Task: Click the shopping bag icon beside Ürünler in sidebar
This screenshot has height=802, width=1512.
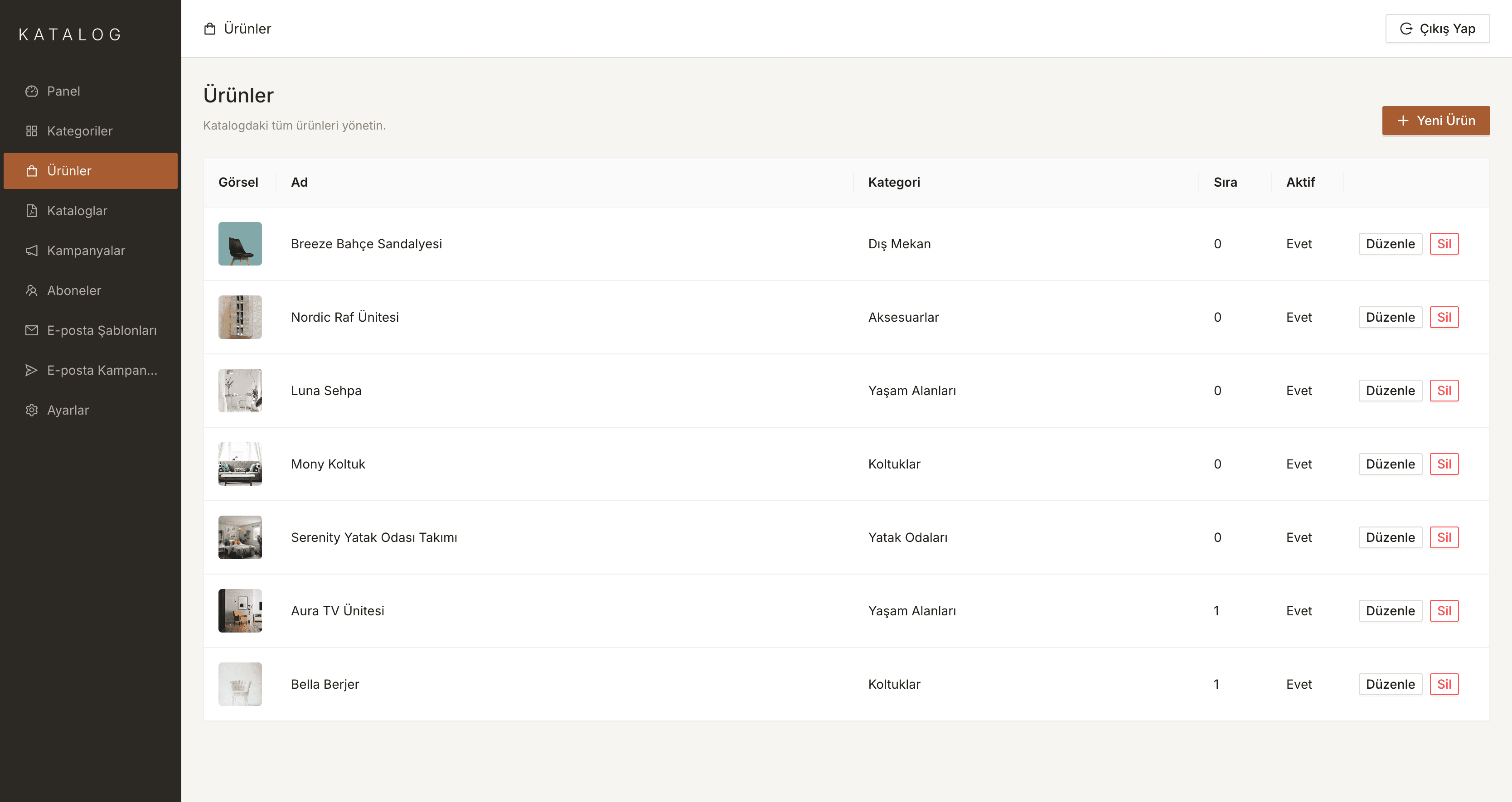Action: point(32,171)
